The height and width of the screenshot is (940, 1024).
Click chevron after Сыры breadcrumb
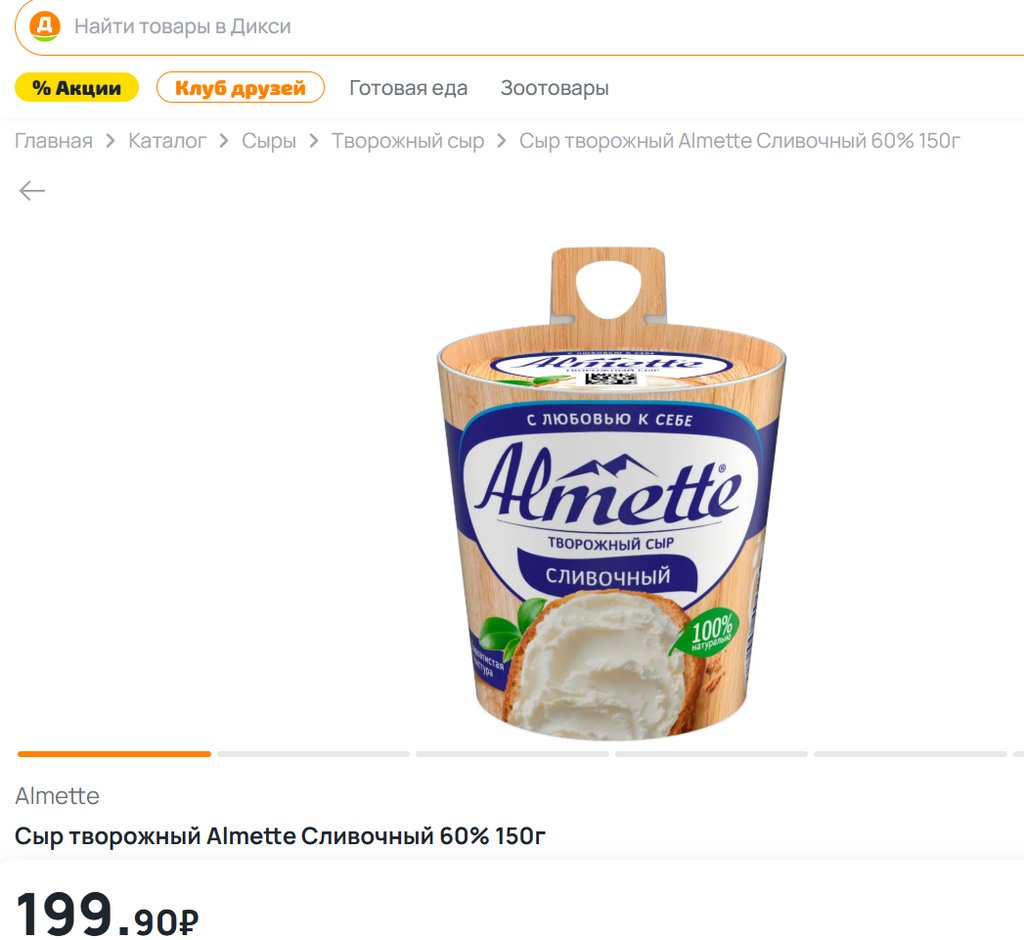pyautogui.click(x=314, y=141)
